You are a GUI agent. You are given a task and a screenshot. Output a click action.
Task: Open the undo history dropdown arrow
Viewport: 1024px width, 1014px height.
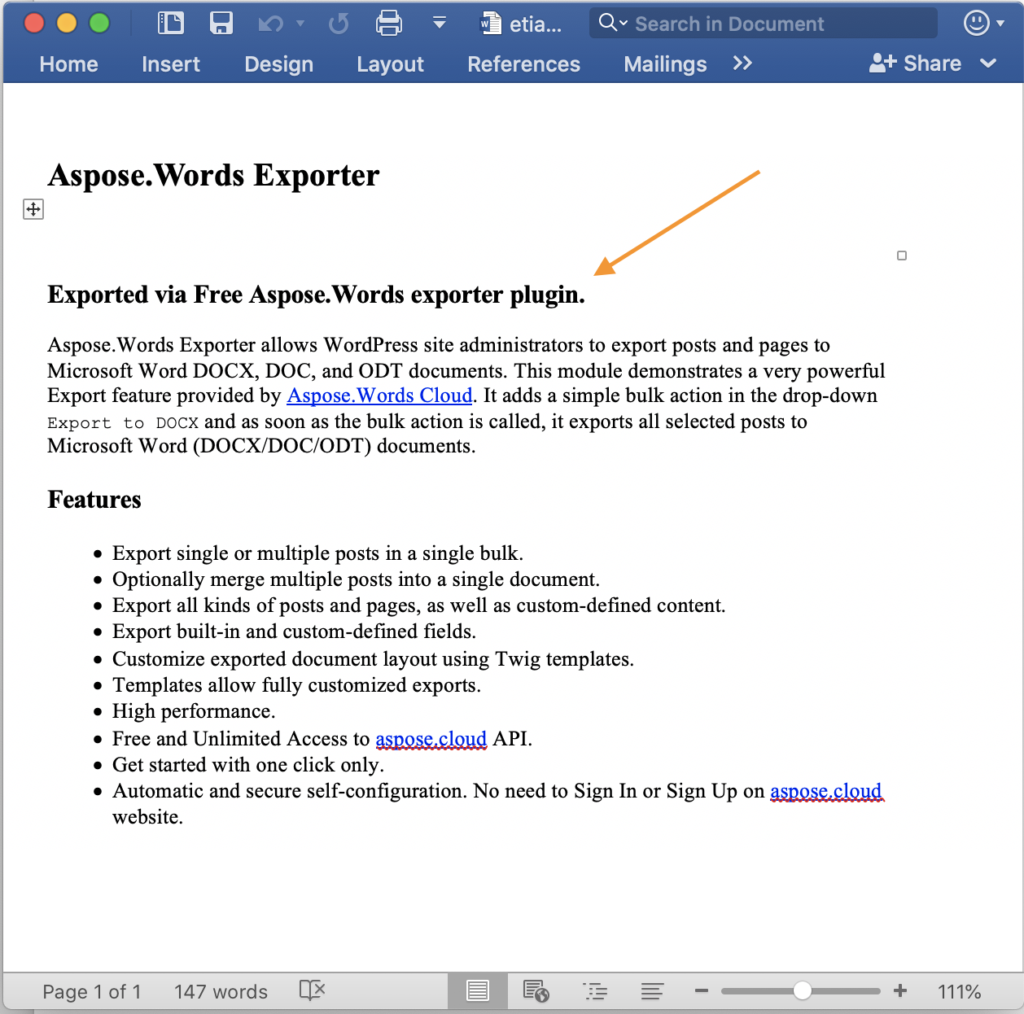(x=300, y=24)
